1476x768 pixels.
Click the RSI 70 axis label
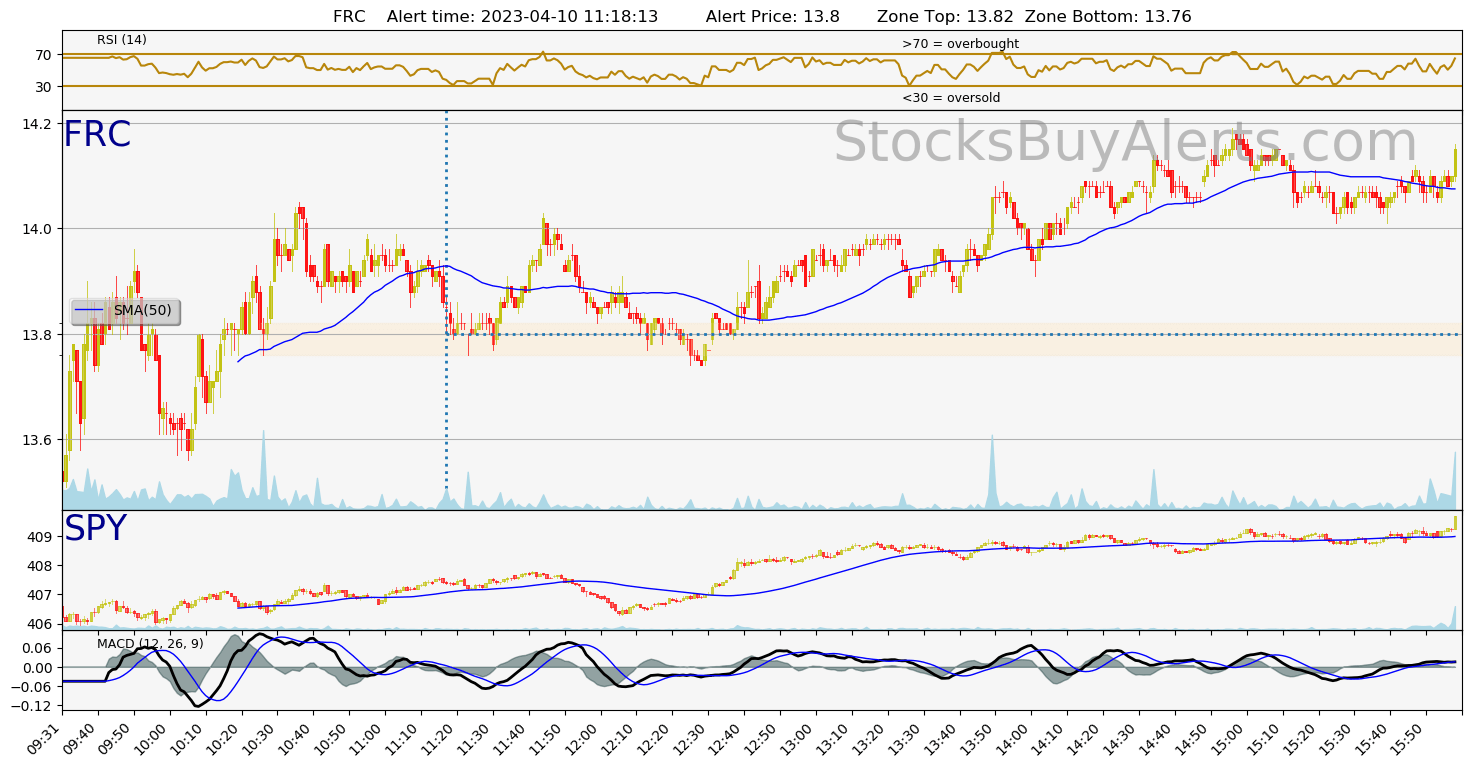point(44,55)
